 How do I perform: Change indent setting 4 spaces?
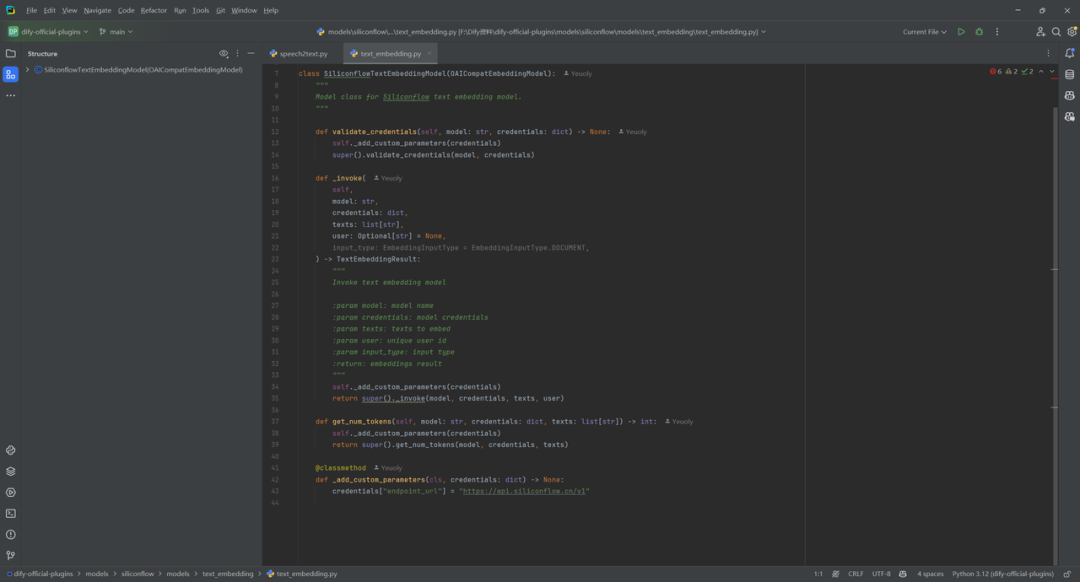930,574
